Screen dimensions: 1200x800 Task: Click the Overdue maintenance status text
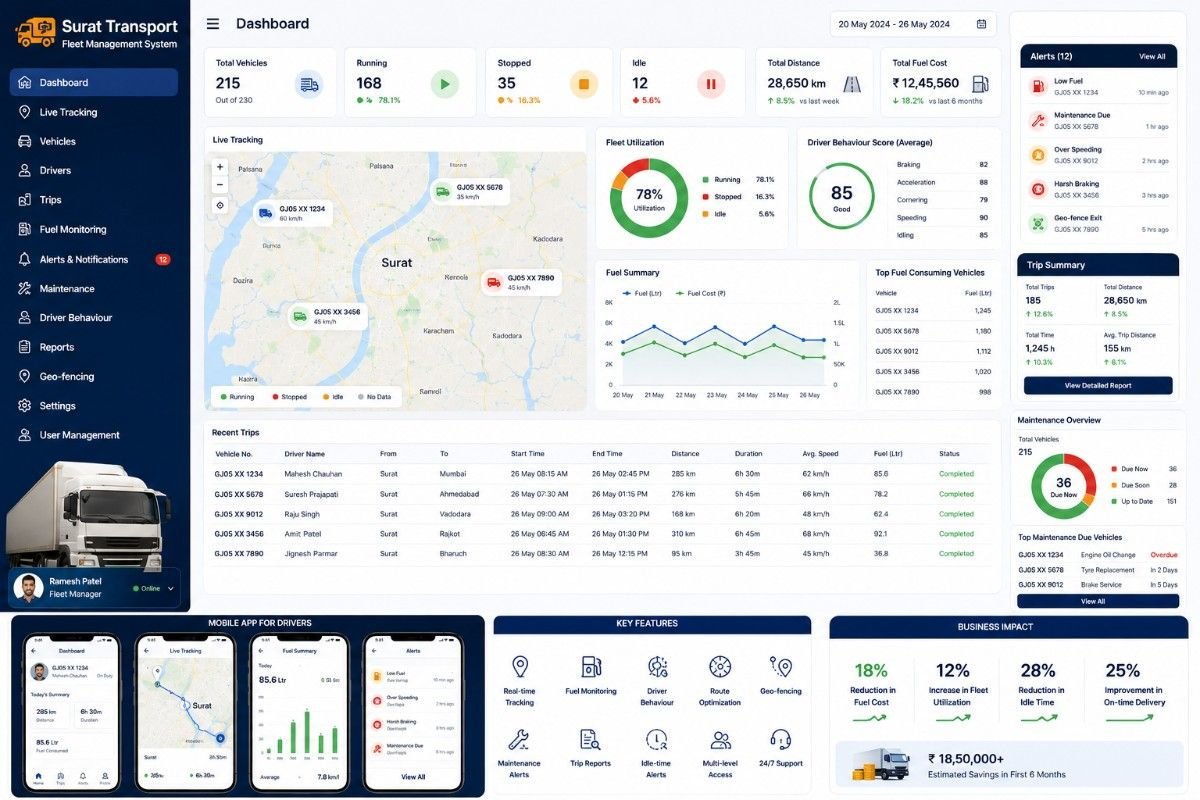click(x=1164, y=554)
